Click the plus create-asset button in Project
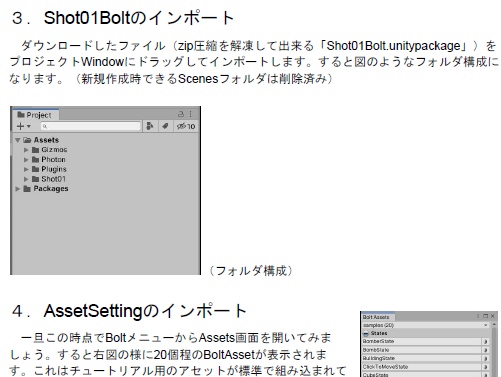This screenshot has height=377, width=501. coord(20,126)
